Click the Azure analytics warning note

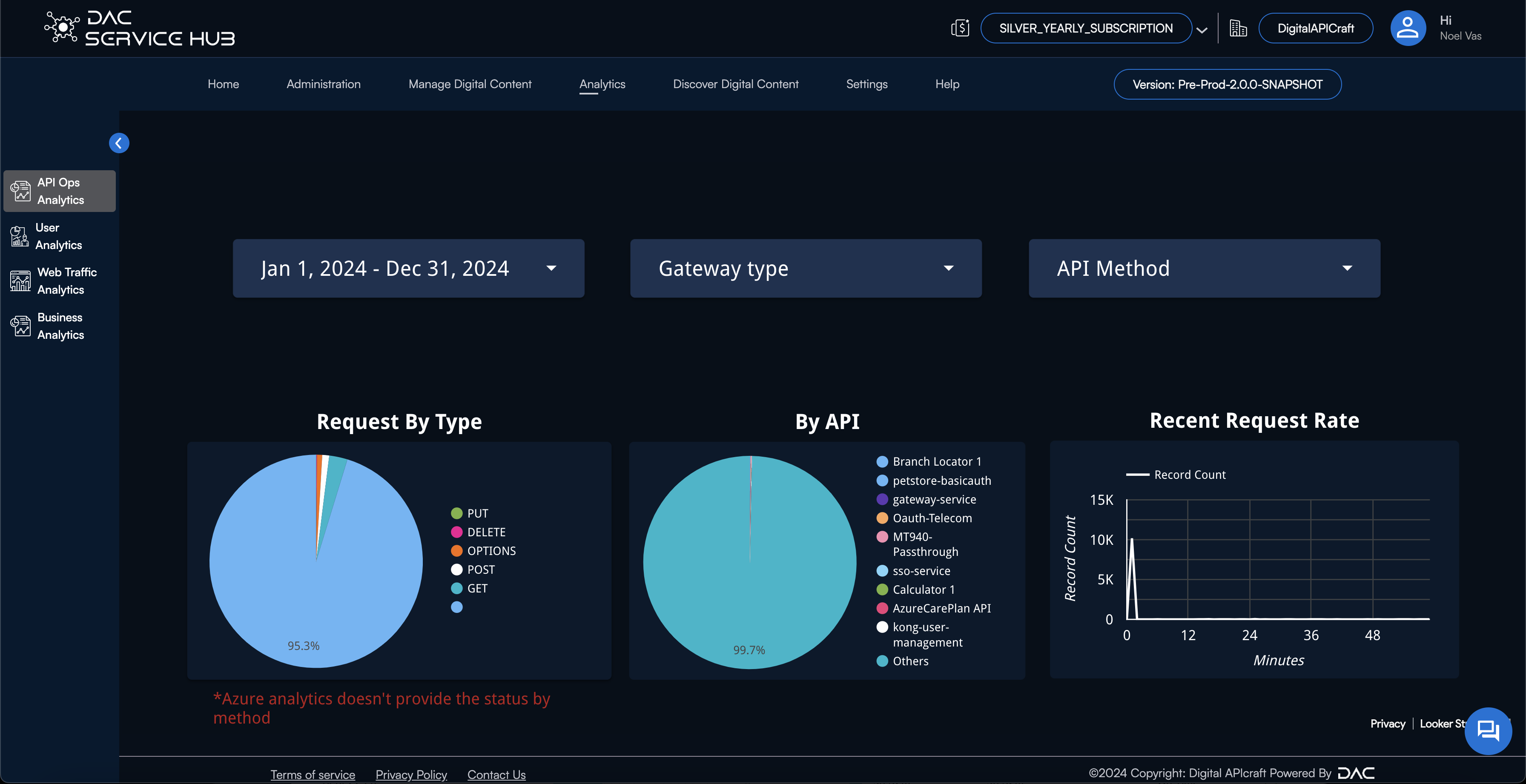pos(382,708)
